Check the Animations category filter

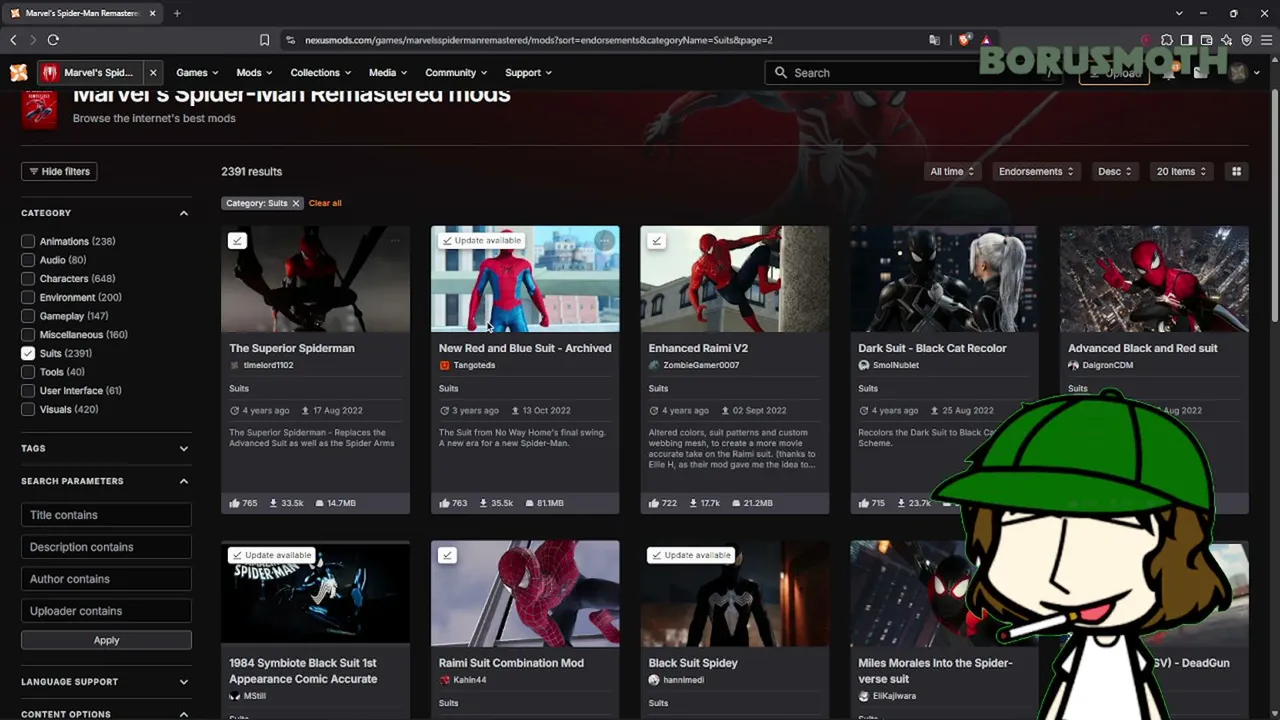[x=28, y=241]
